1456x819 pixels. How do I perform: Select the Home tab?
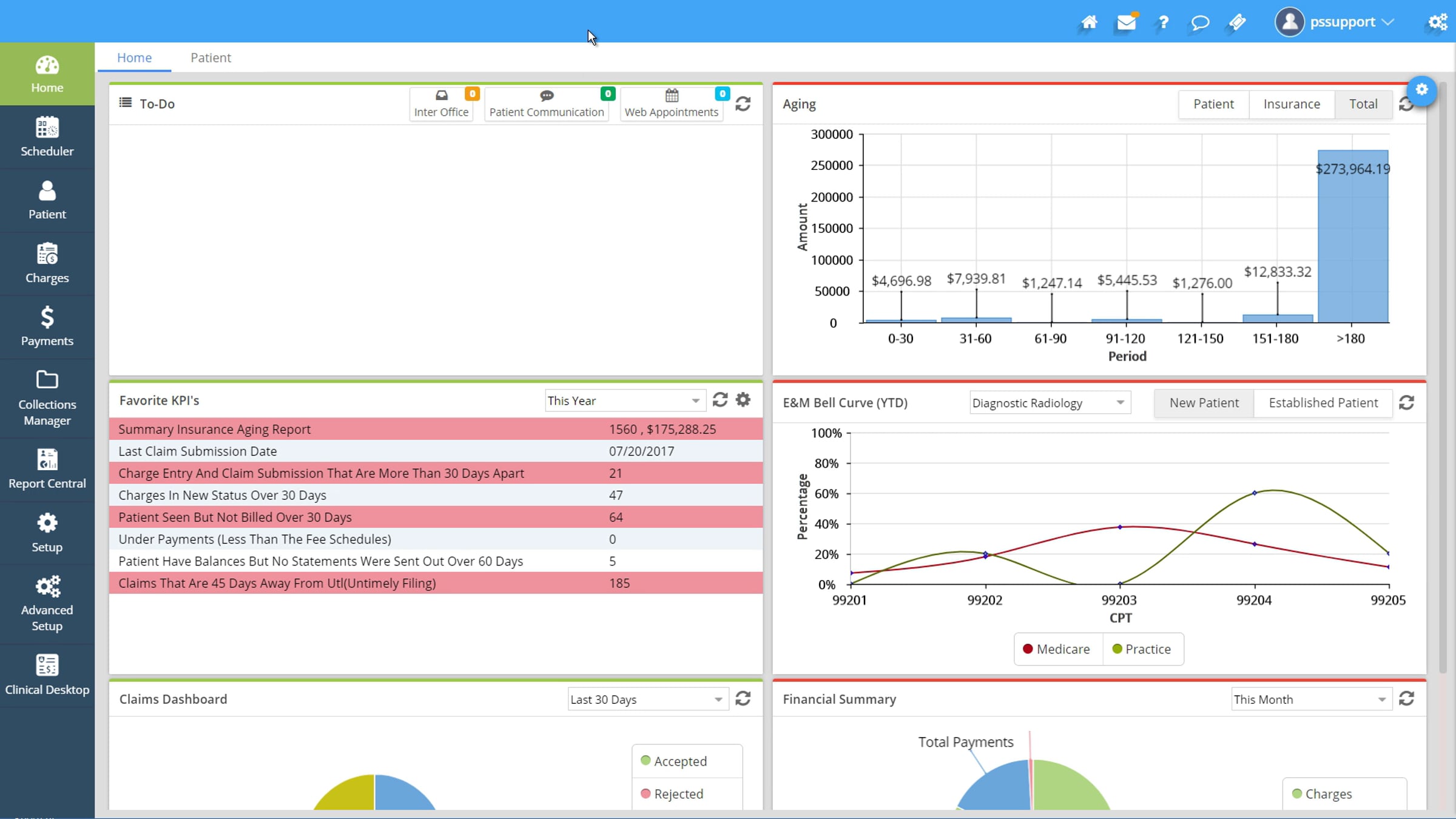coord(134,58)
